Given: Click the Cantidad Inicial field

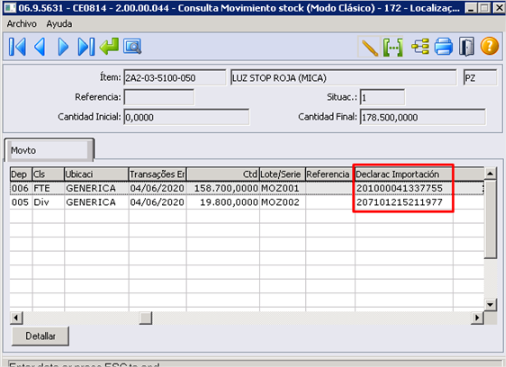Looking at the screenshot, I should (x=186, y=117).
